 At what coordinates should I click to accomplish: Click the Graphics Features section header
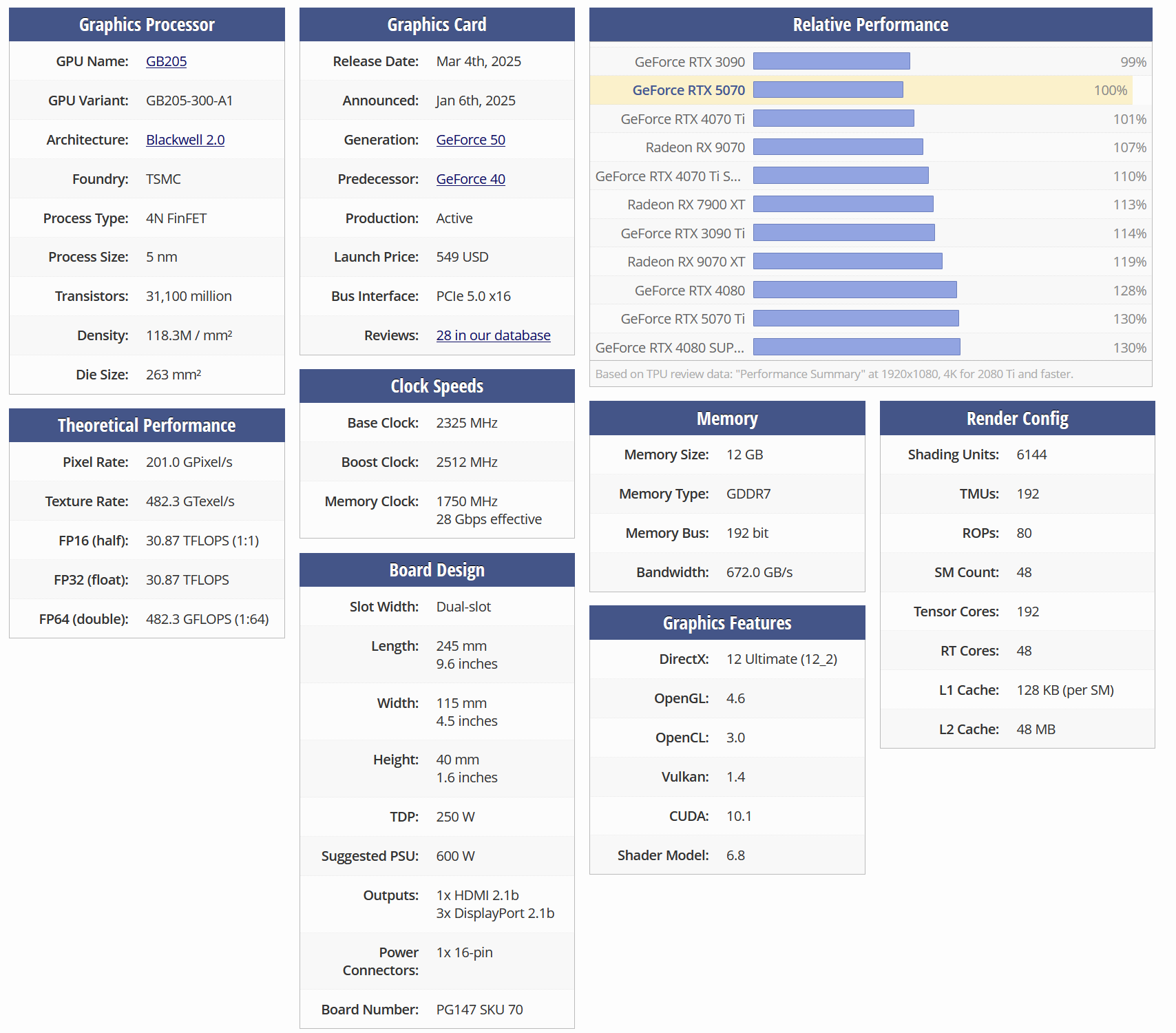(x=727, y=623)
